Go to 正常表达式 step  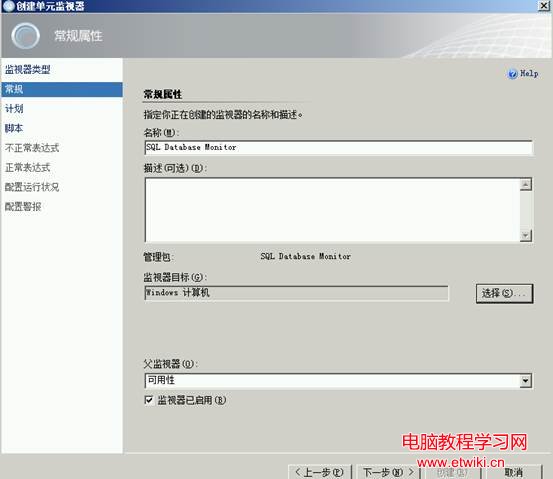tap(28, 168)
